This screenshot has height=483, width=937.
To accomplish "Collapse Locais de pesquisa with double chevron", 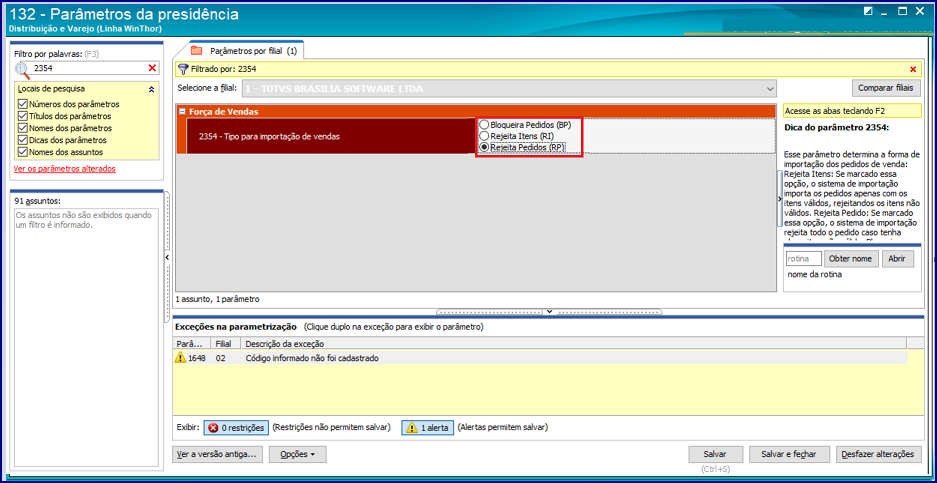I will pos(151,89).
